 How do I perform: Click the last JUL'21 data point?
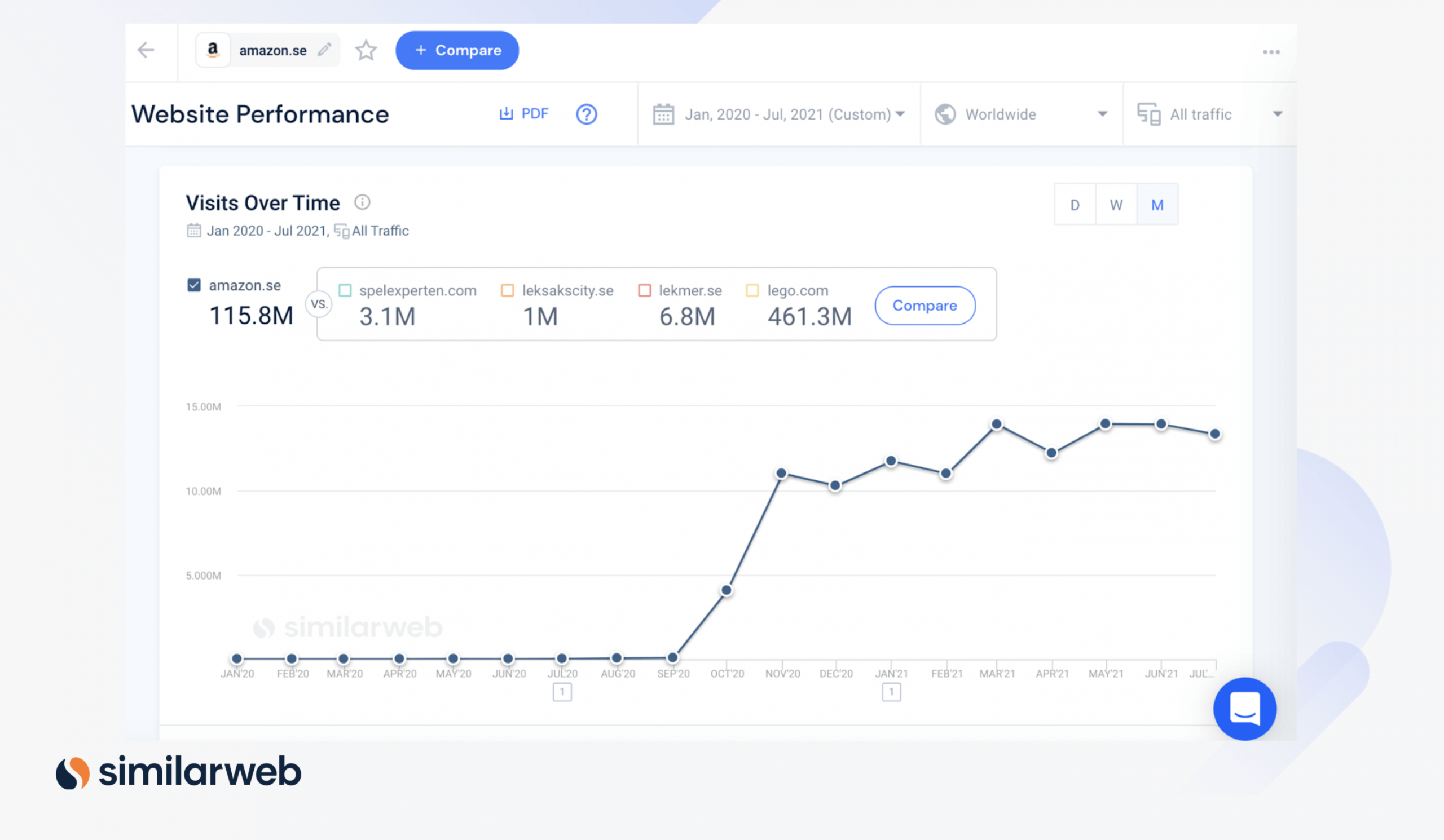pos(1214,434)
